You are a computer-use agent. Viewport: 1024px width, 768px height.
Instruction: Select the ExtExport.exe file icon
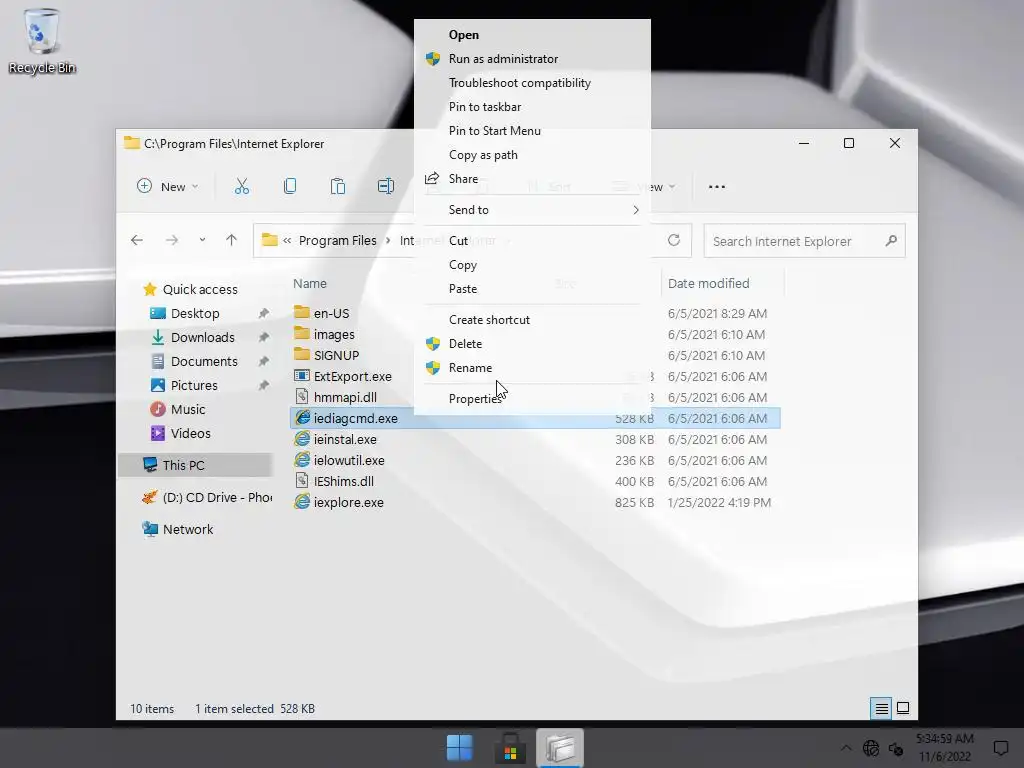(x=301, y=376)
